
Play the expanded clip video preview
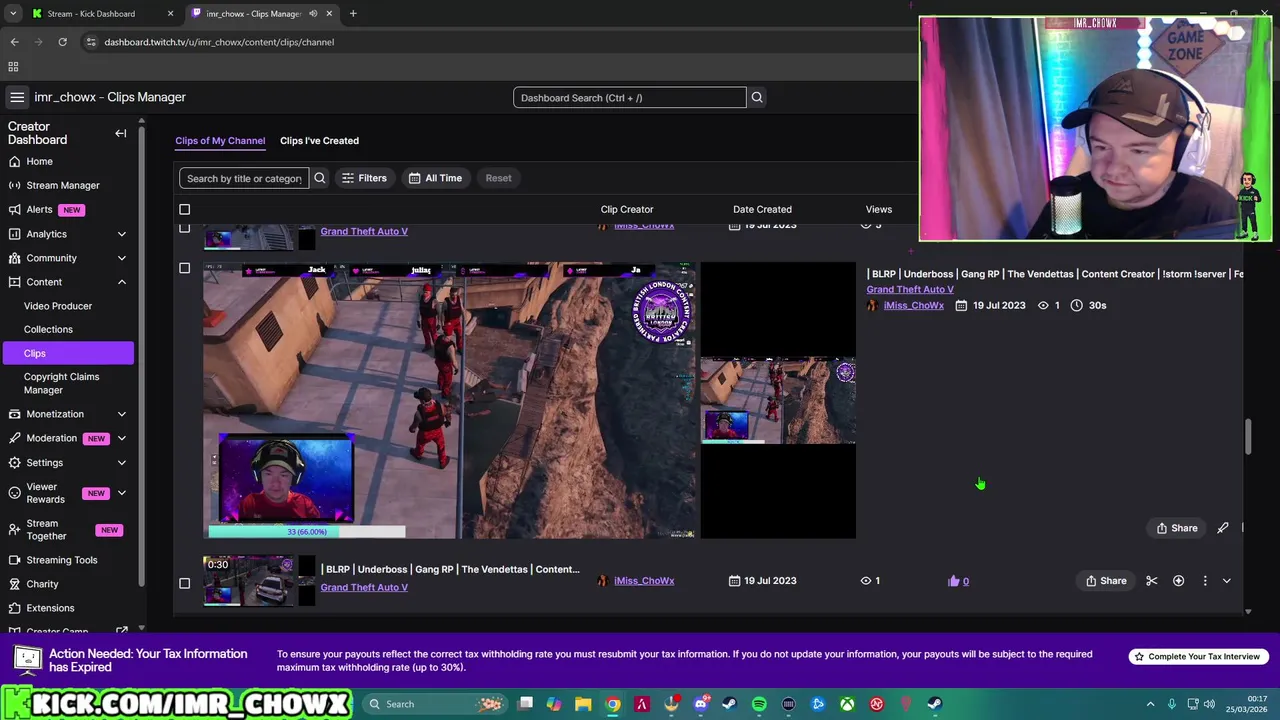(x=449, y=400)
